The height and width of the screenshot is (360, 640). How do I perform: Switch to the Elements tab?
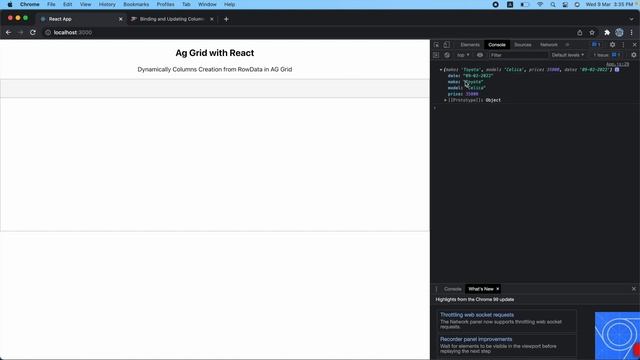click(470, 44)
